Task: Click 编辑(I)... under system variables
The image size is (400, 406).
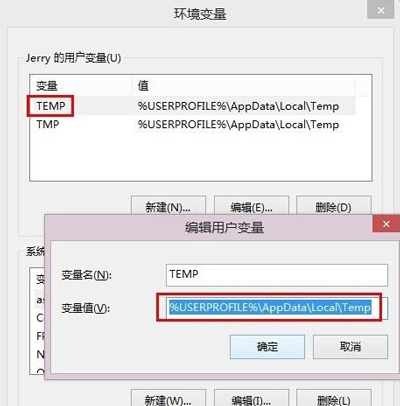Action: 251,399
